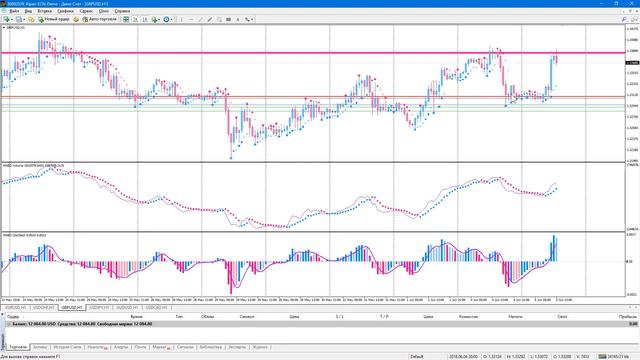Select the Fibonacci retracement tool
Screen dimensions: 640x360
click(219, 19)
